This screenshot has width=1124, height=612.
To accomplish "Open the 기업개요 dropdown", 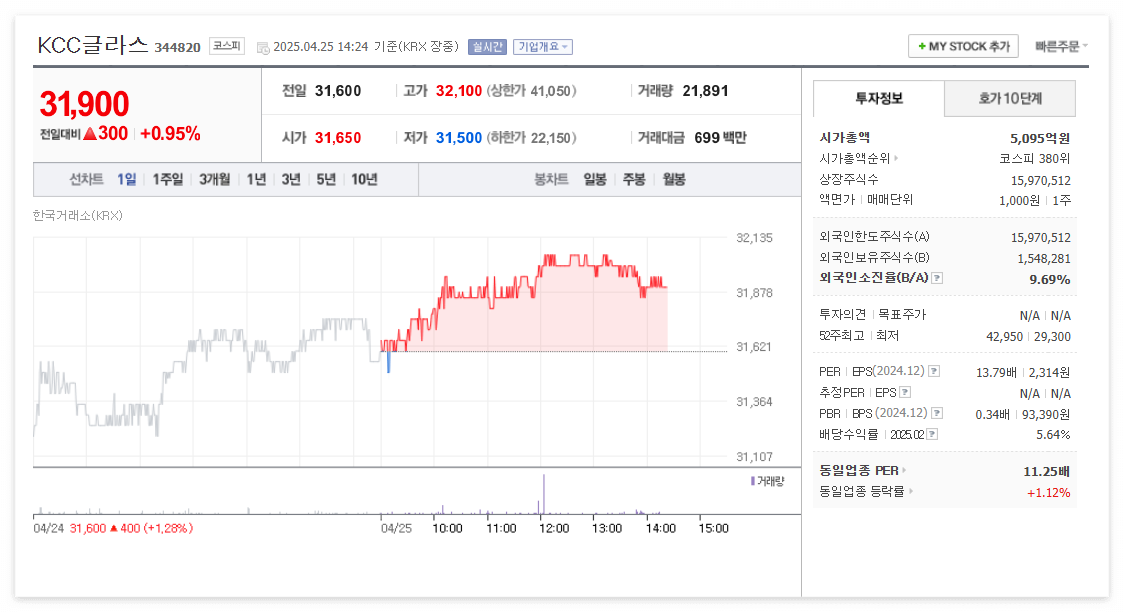I will [541, 46].
